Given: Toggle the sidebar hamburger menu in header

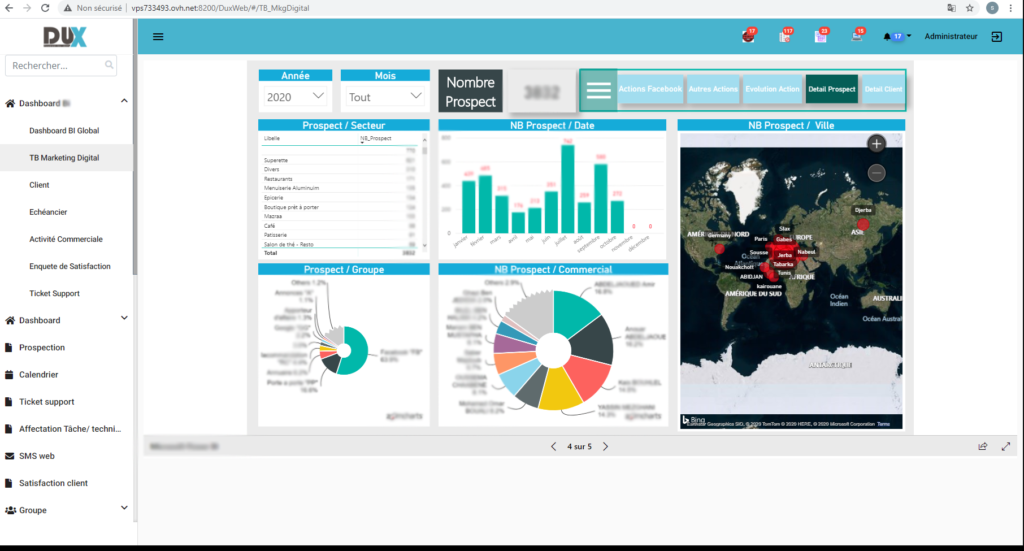Looking at the screenshot, I should click(158, 37).
